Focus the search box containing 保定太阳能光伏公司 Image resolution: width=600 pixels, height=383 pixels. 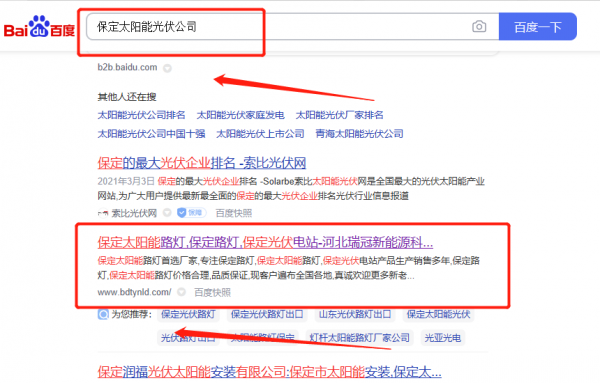tap(293, 26)
